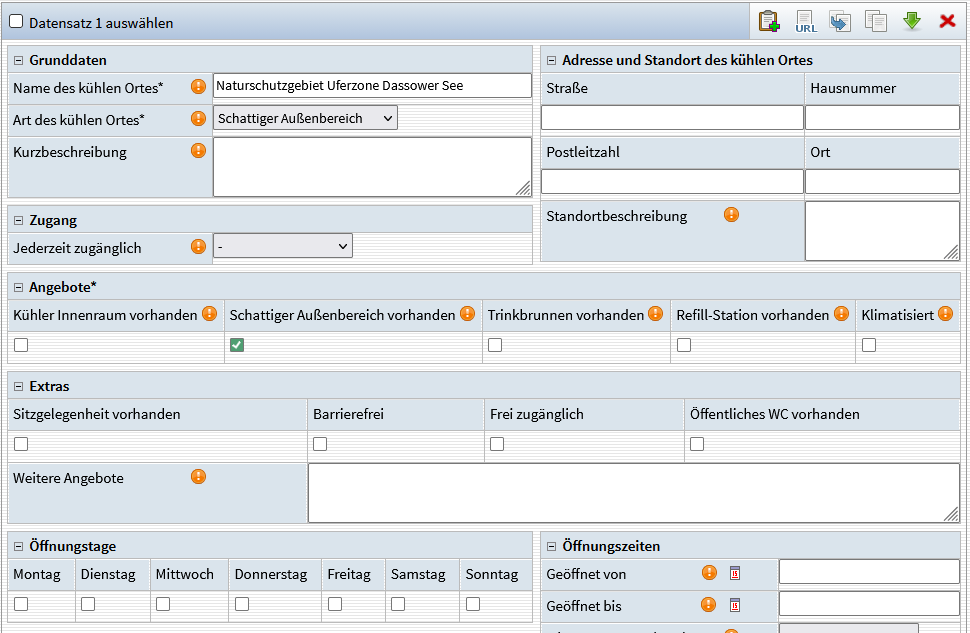The image size is (970, 633).
Task: Click the Geöffnet von time field
Action: [869, 572]
